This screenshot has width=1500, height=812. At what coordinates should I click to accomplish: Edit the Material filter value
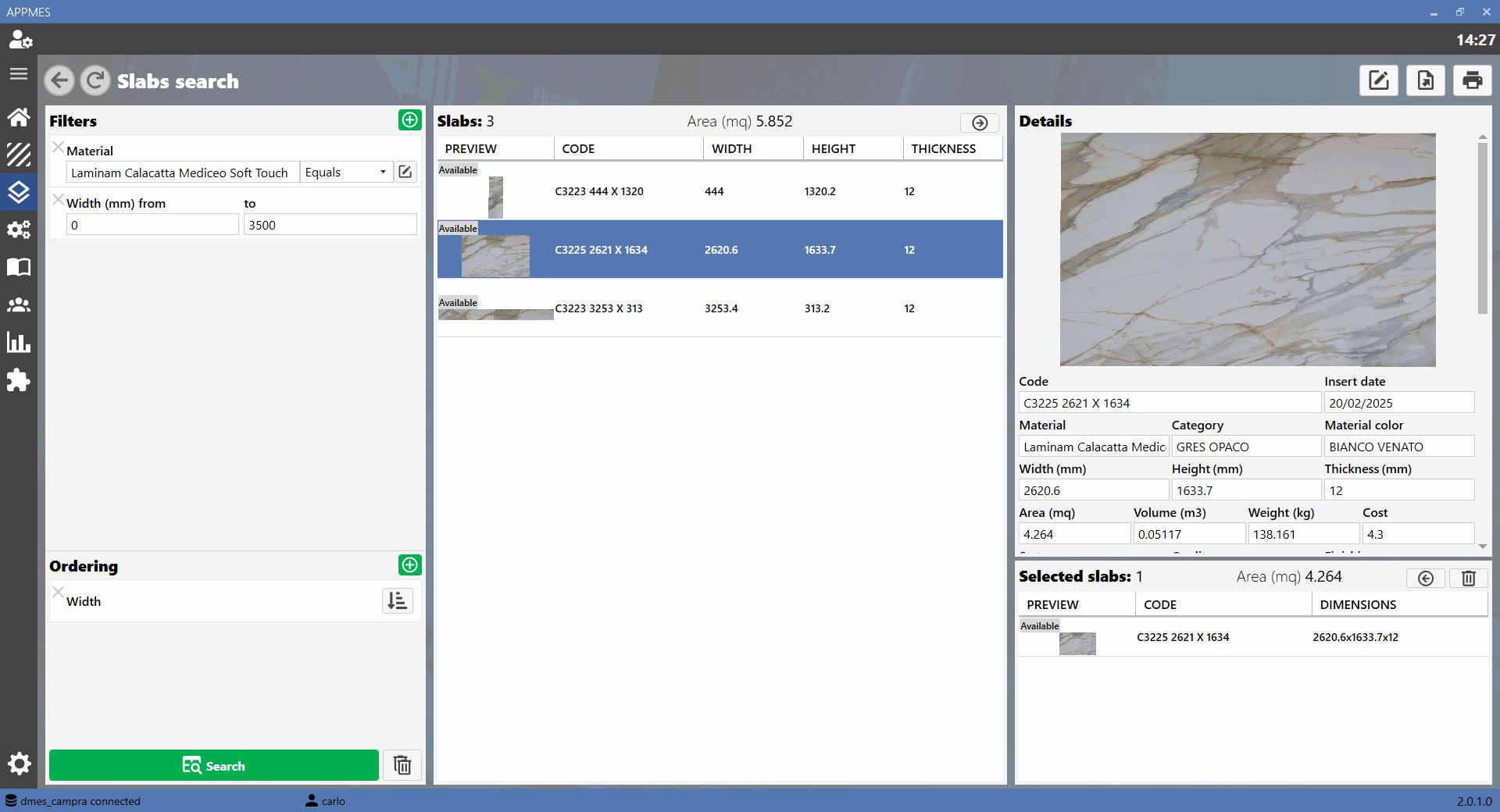click(x=405, y=172)
